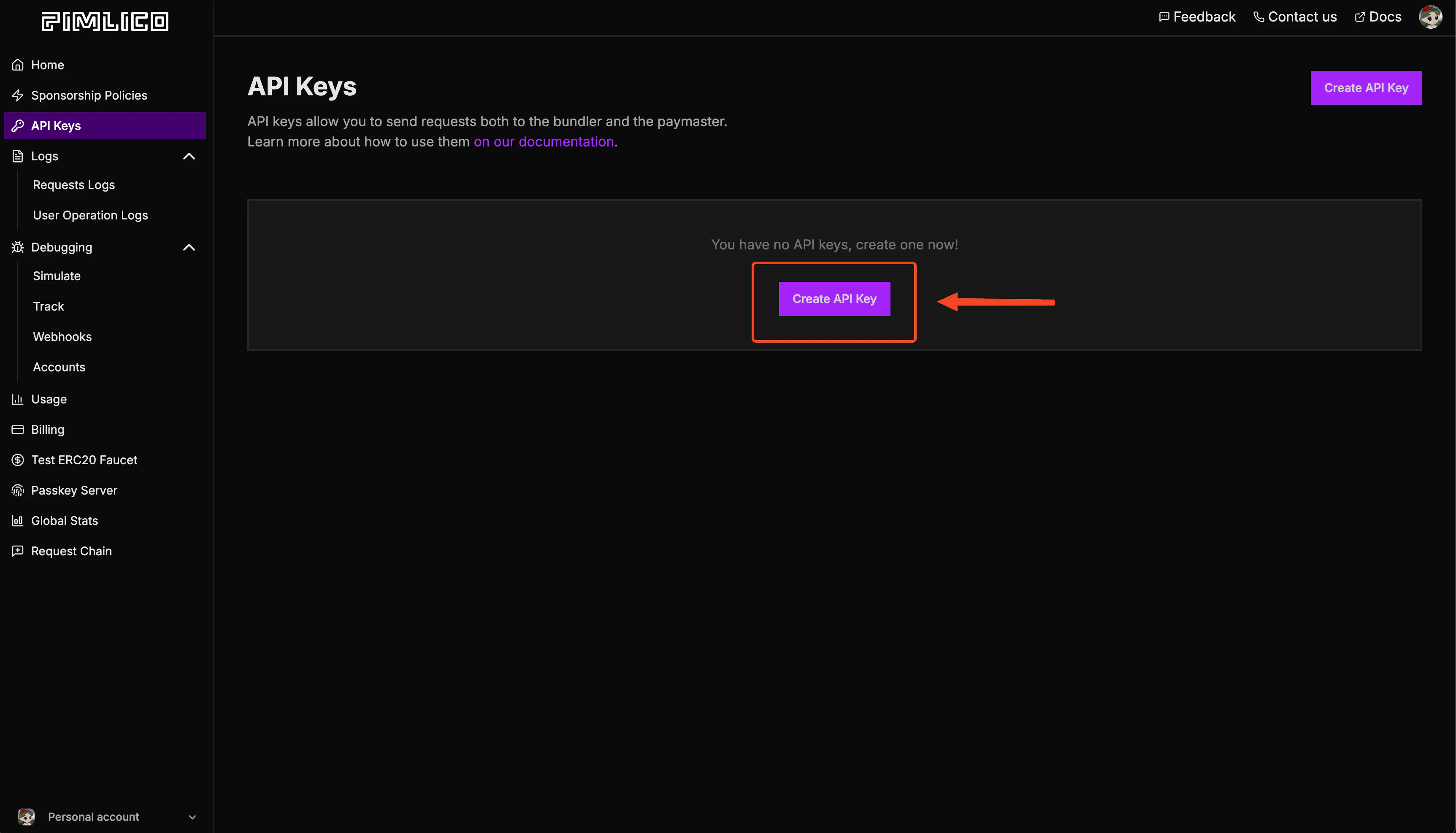
Task: Click the Request Chain plus-message icon
Action: (x=18, y=551)
